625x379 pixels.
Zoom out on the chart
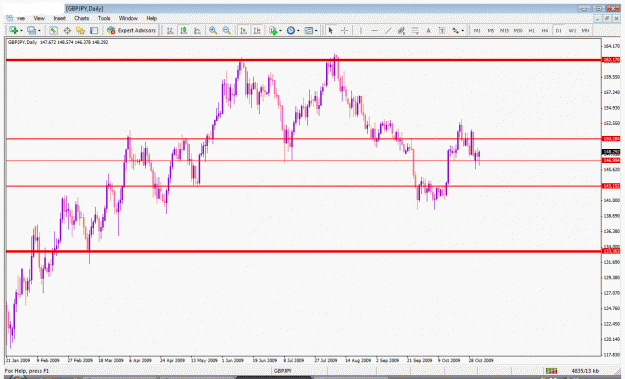pyautogui.click(x=226, y=30)
